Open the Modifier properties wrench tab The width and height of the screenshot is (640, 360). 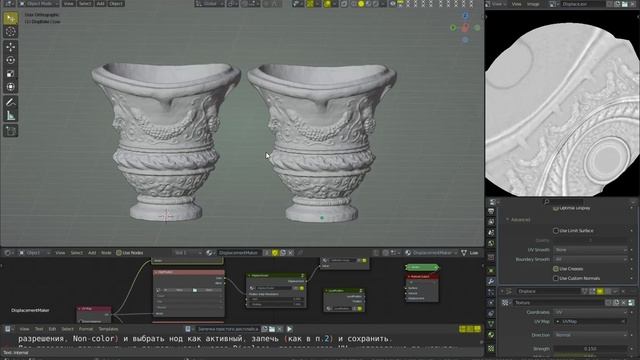[491, 282]
